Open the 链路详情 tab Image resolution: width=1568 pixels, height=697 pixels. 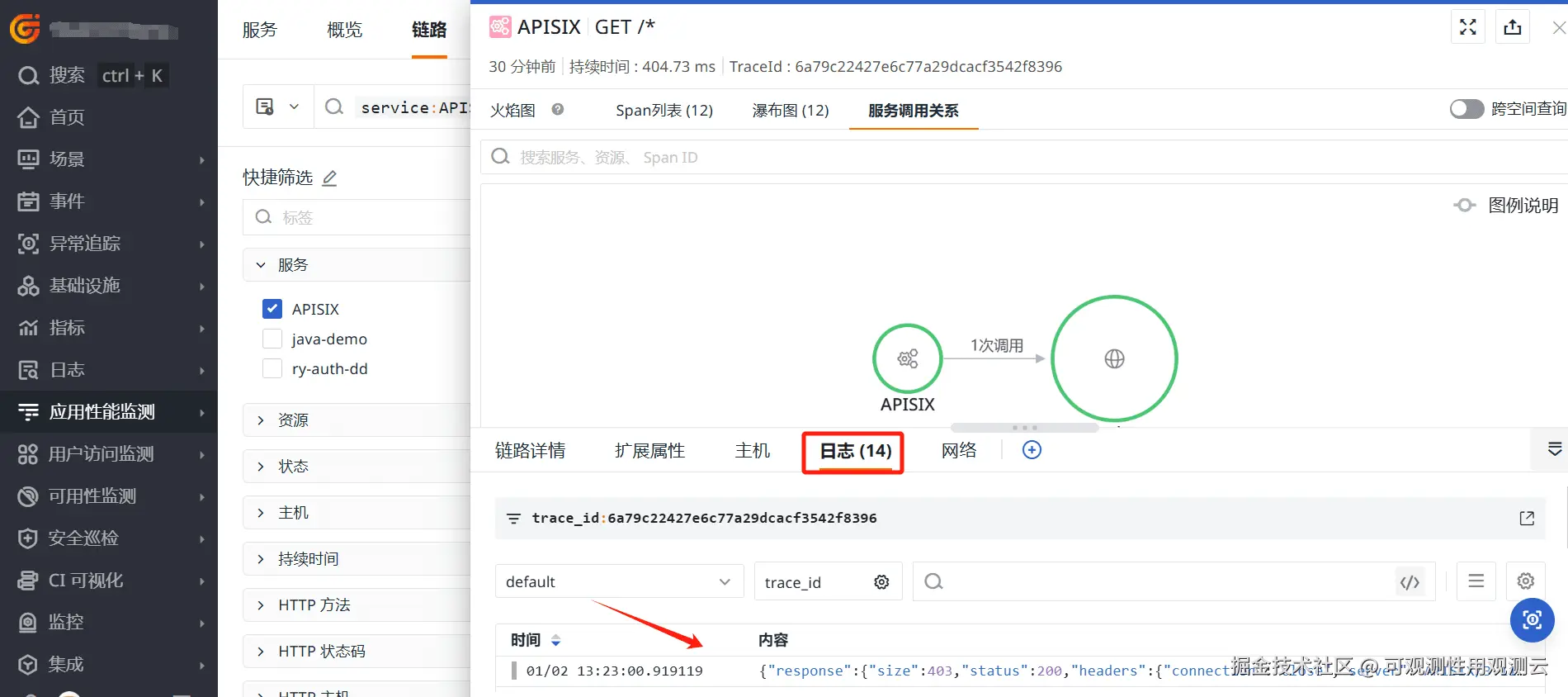[x=531, y=450]
